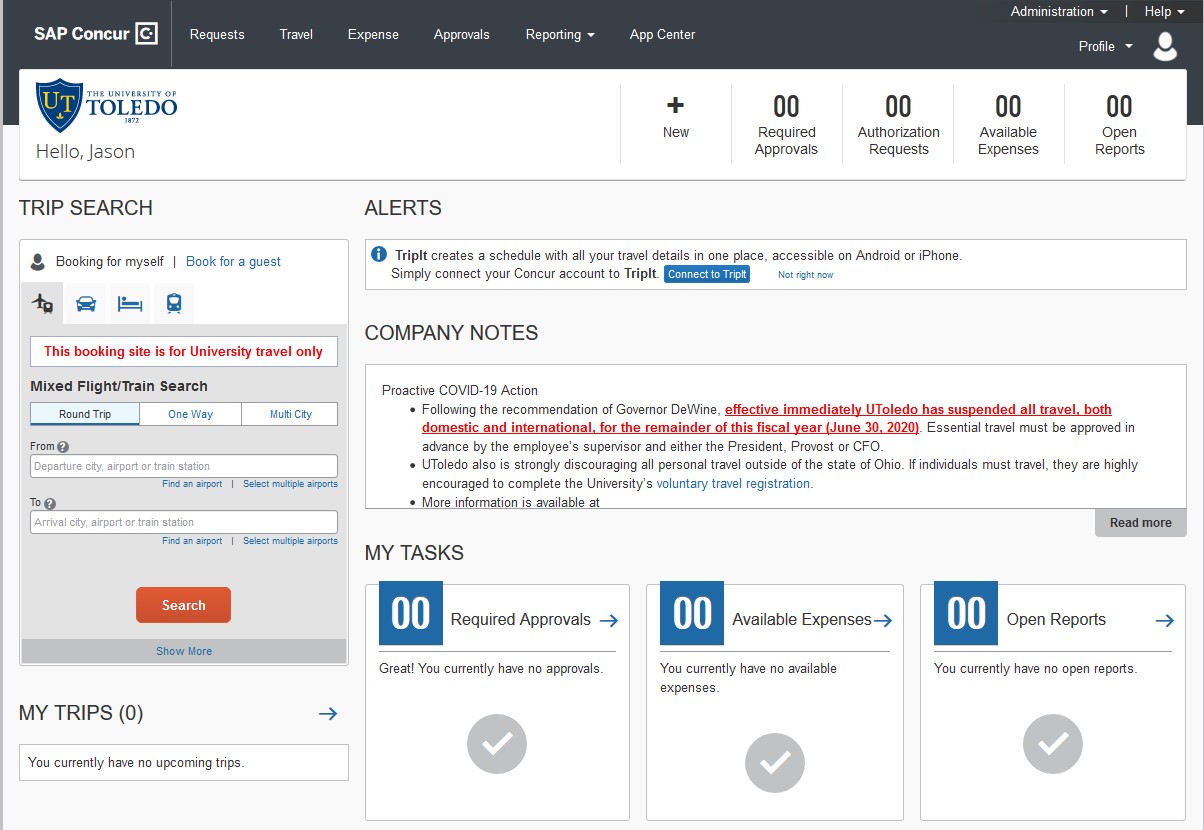The image size is (1204, 830).
Task: Select the Round Trip option
Action: click(85, 414)
